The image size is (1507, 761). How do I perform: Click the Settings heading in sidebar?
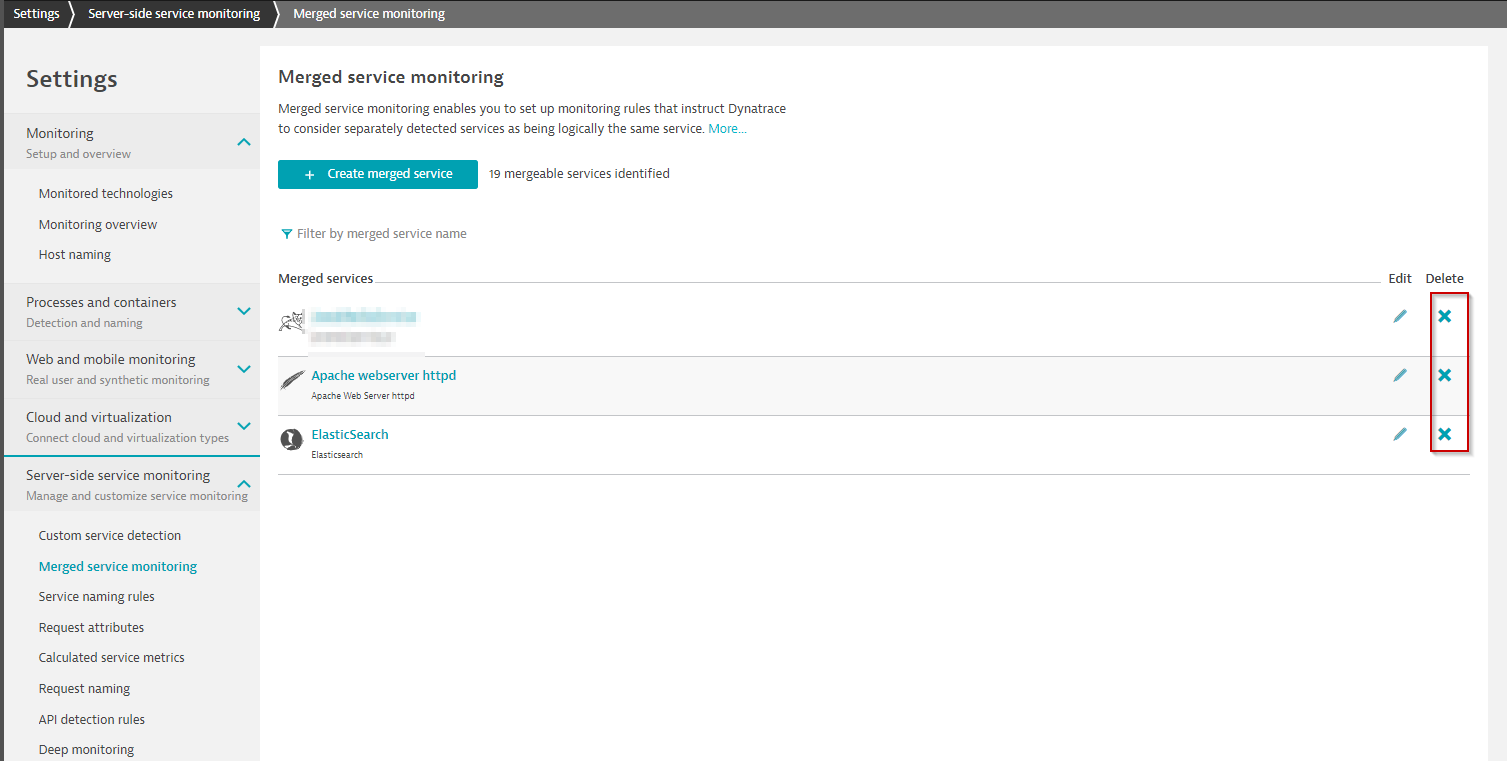tap(72, 79)
